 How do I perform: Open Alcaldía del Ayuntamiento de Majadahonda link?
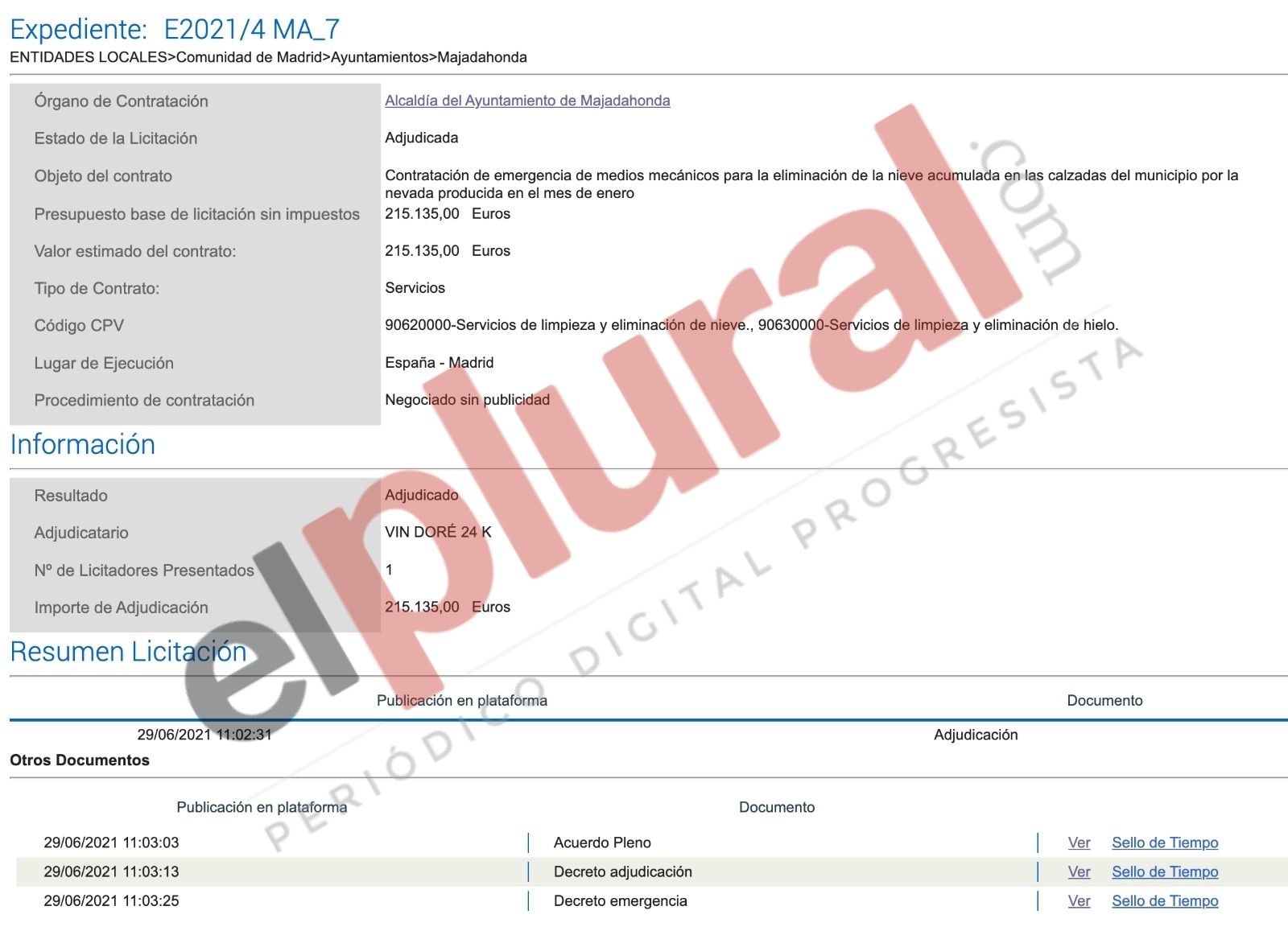pyautogui.click(x=527, y=101)
